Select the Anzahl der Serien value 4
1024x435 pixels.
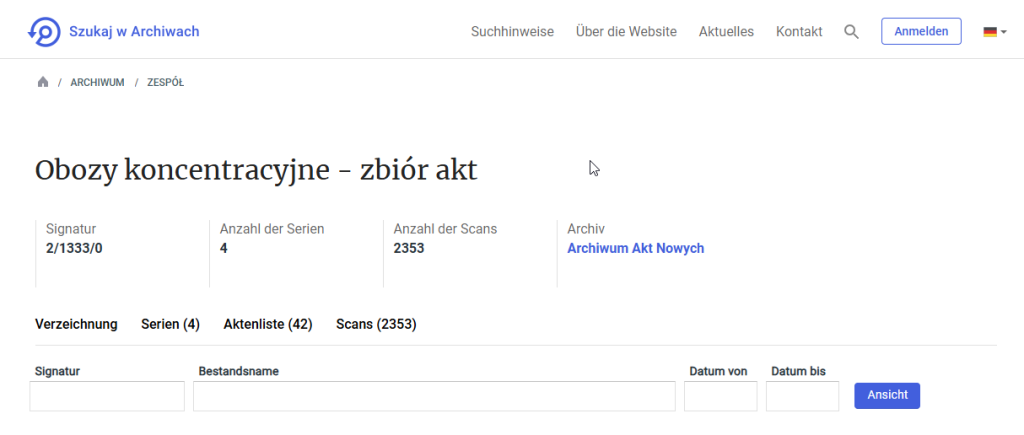pyautogui.click(x=223, y=248)
